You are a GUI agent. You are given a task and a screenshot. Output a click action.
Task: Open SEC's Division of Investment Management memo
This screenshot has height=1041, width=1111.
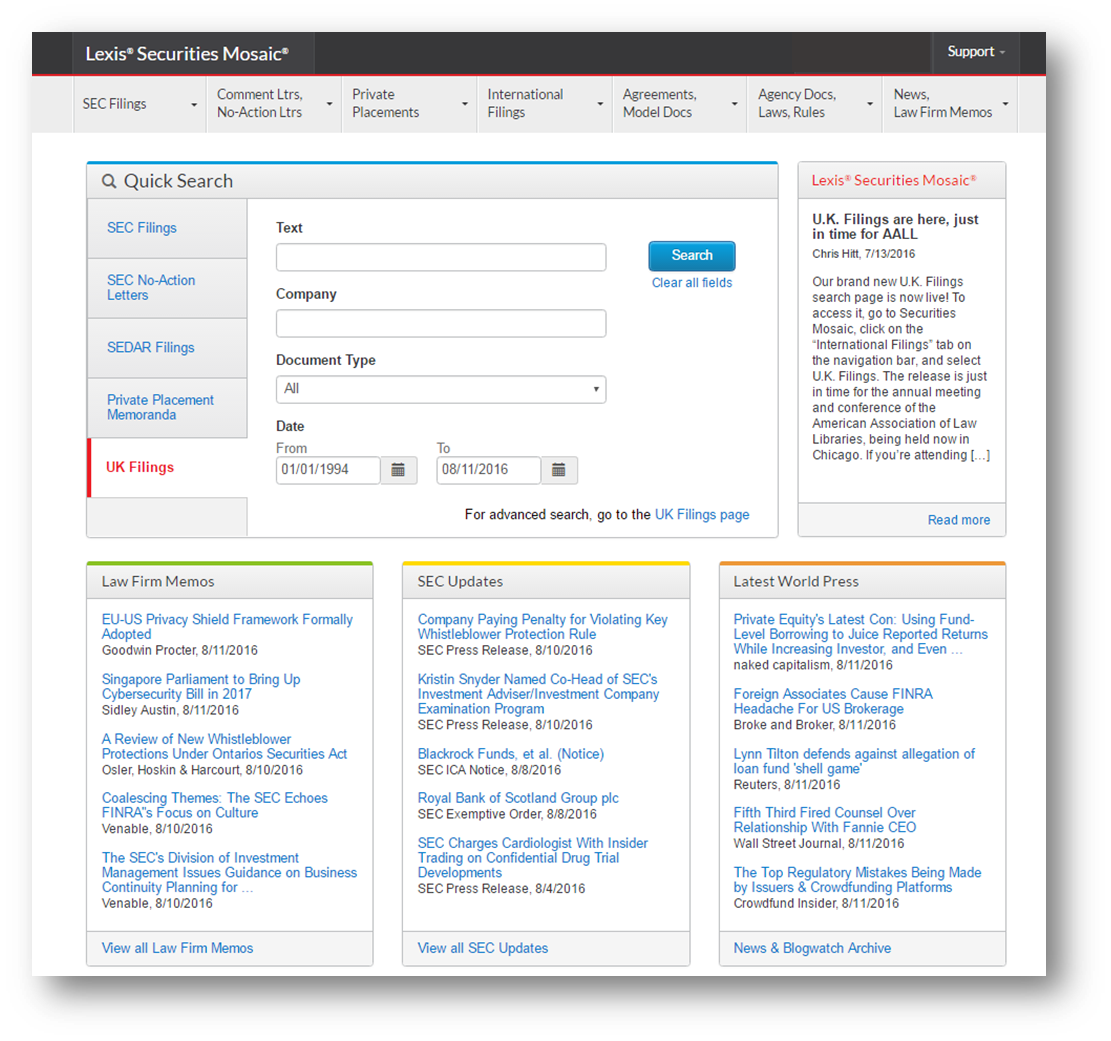[229, 872]
